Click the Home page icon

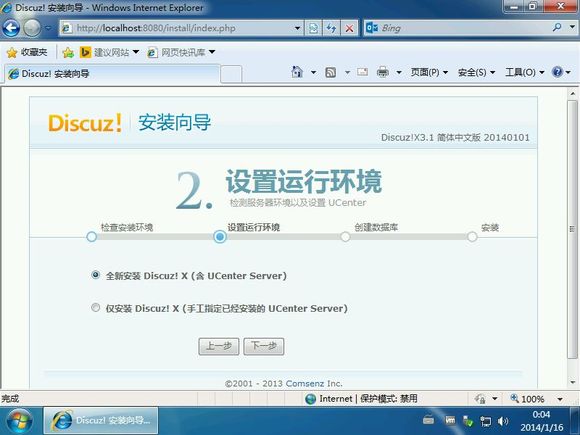pyautogui.click(x=297, y=72)
